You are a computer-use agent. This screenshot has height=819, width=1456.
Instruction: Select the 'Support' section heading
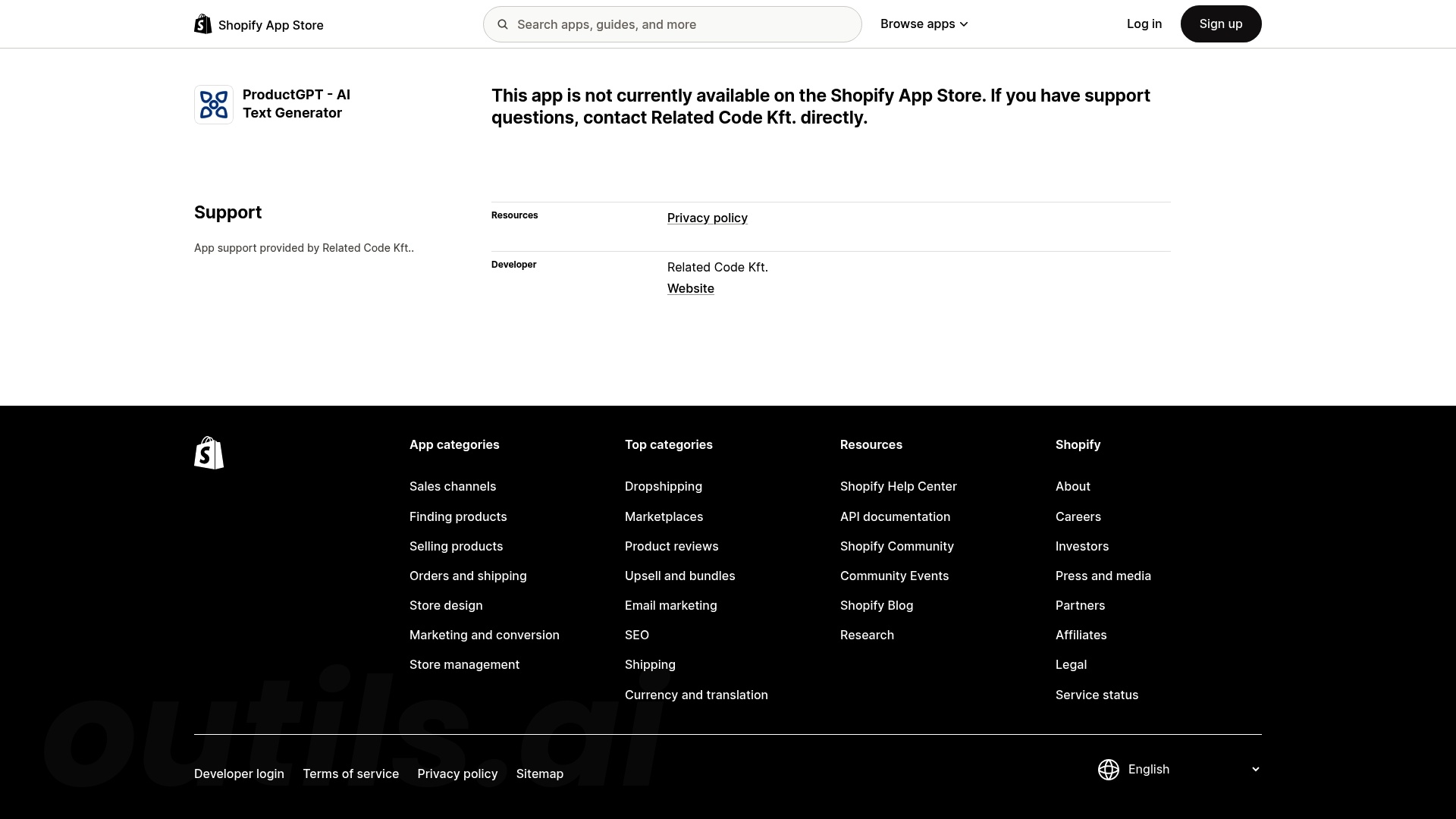click(x=227, y=212)
